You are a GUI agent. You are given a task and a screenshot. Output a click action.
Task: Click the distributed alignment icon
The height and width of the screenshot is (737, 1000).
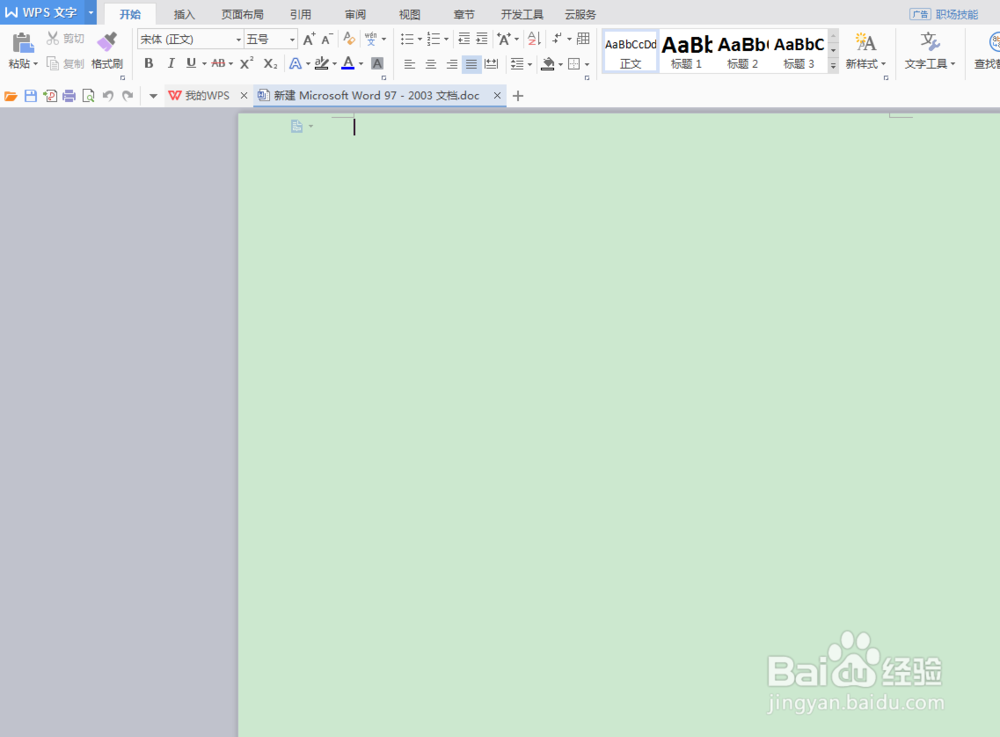click(x=491, y=63)
